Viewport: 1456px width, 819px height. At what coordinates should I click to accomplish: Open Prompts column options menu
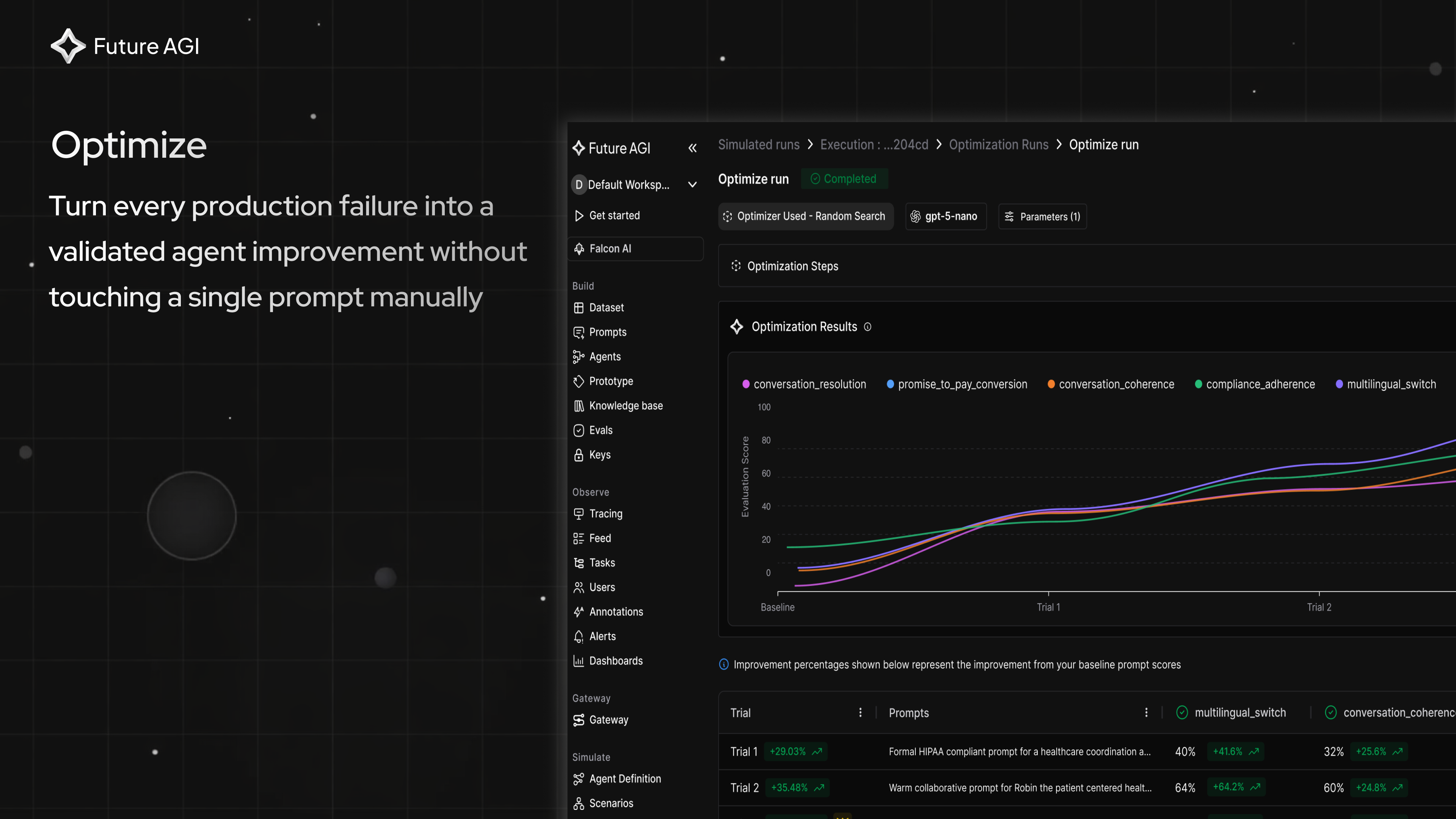1146,713
